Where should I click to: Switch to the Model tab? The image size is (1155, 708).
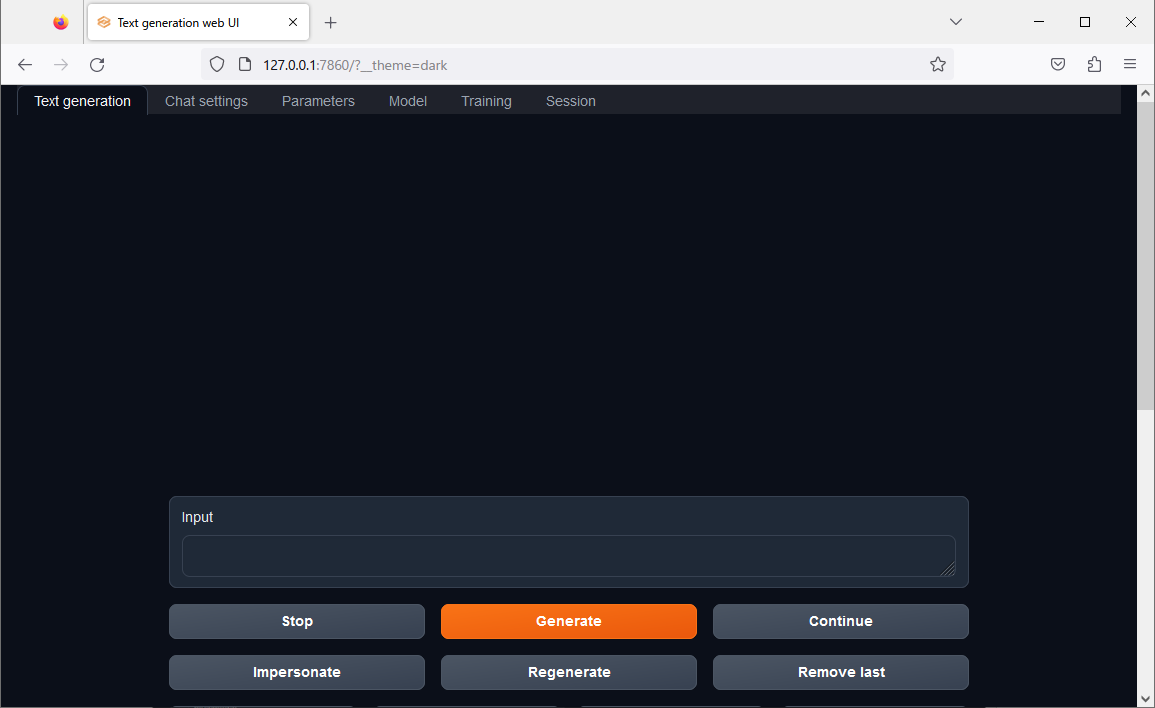pos(408,101)
